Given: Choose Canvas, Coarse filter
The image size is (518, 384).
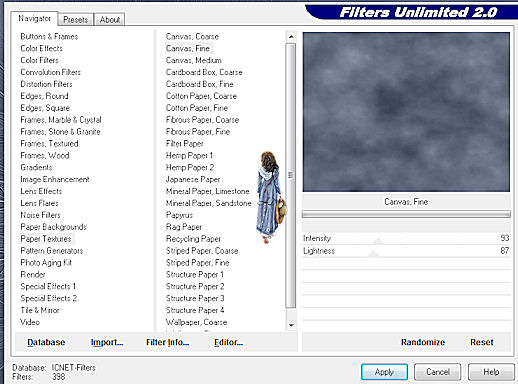Looking at the screenshot, I should (x=192, y=36).
